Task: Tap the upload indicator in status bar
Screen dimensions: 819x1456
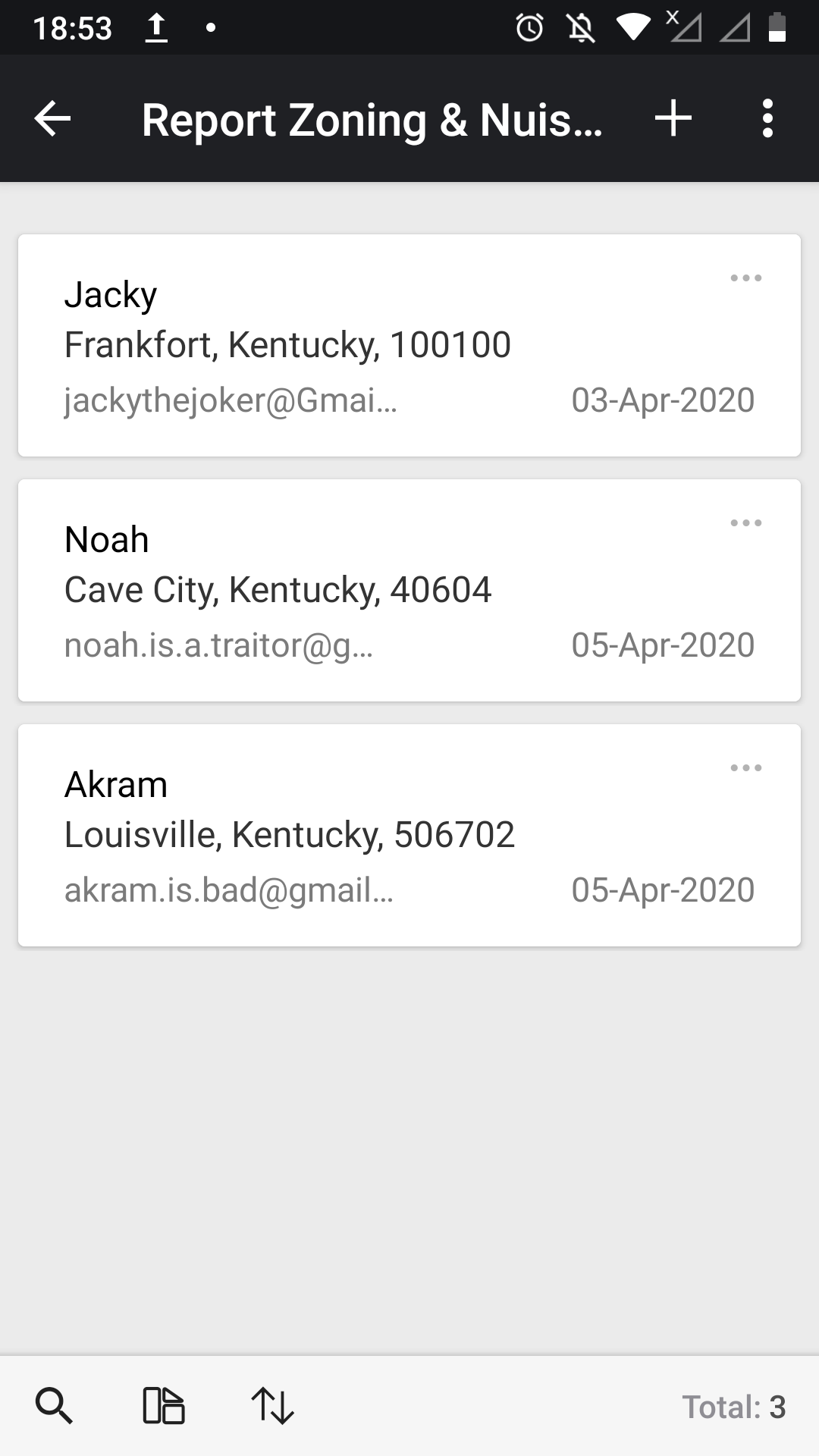Action: click(x=155, y=28)
